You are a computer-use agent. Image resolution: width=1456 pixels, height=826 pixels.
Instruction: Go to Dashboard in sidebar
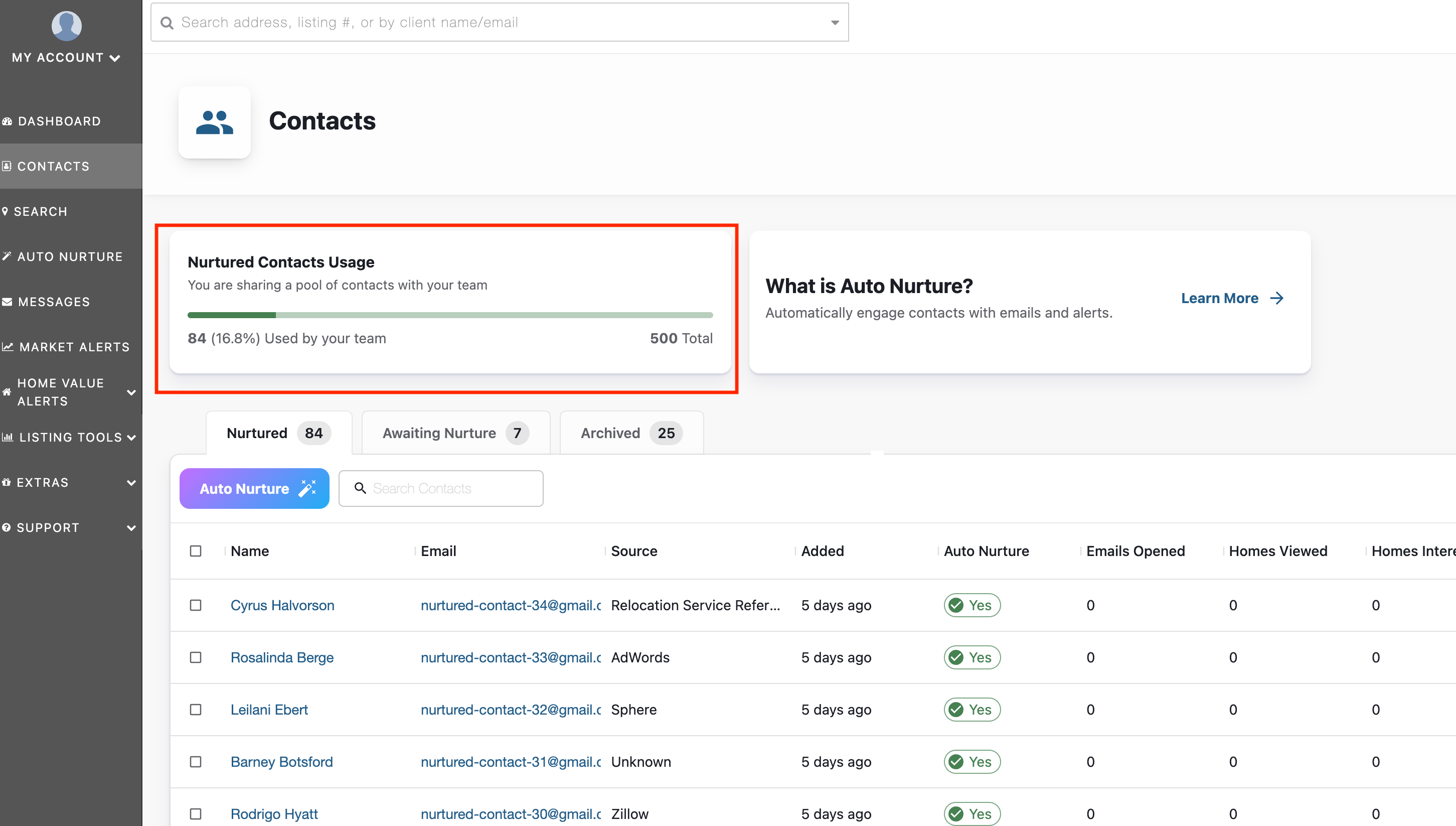59,121
